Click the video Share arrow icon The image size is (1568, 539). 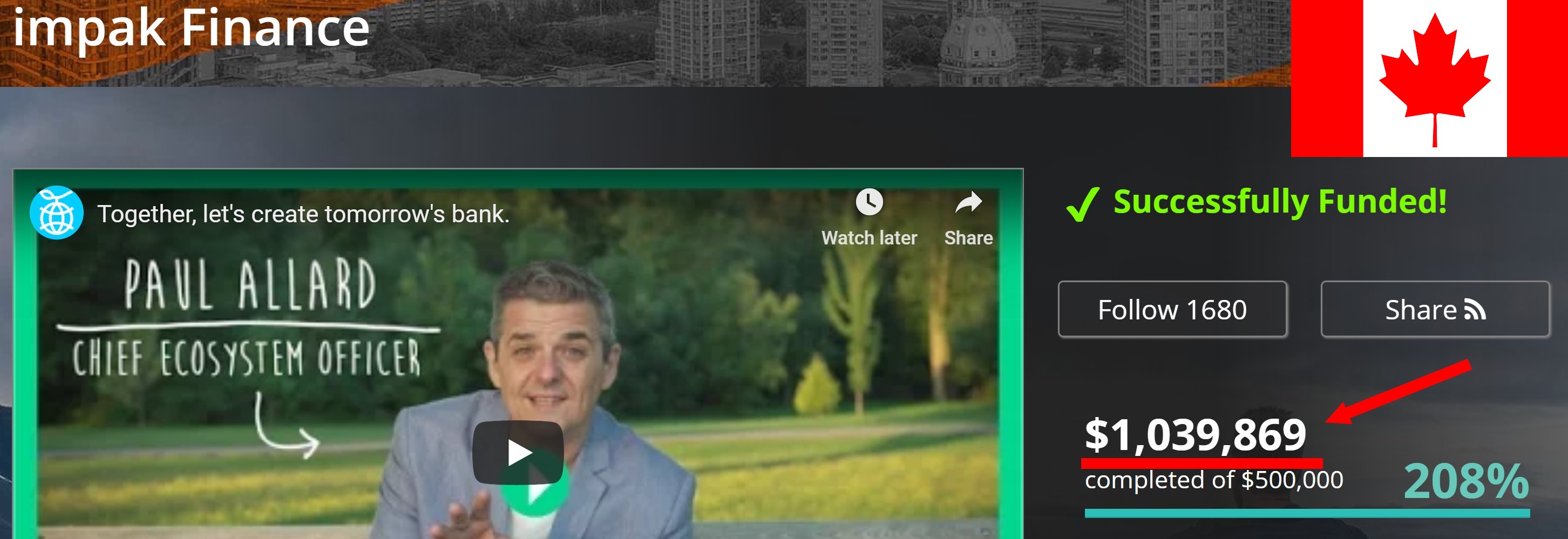point(968,202)
